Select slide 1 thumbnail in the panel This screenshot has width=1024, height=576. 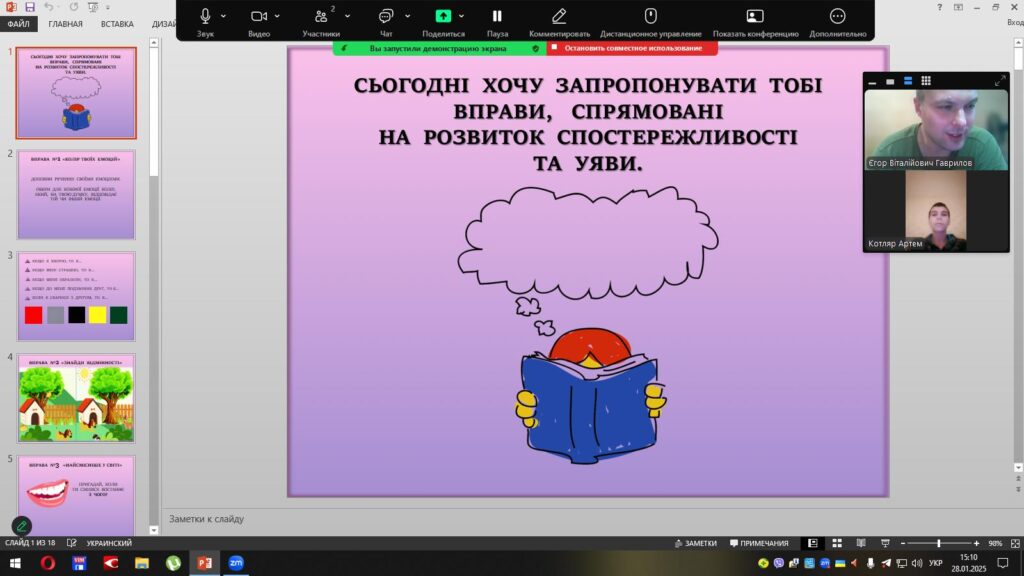click(x=76, y=93)
